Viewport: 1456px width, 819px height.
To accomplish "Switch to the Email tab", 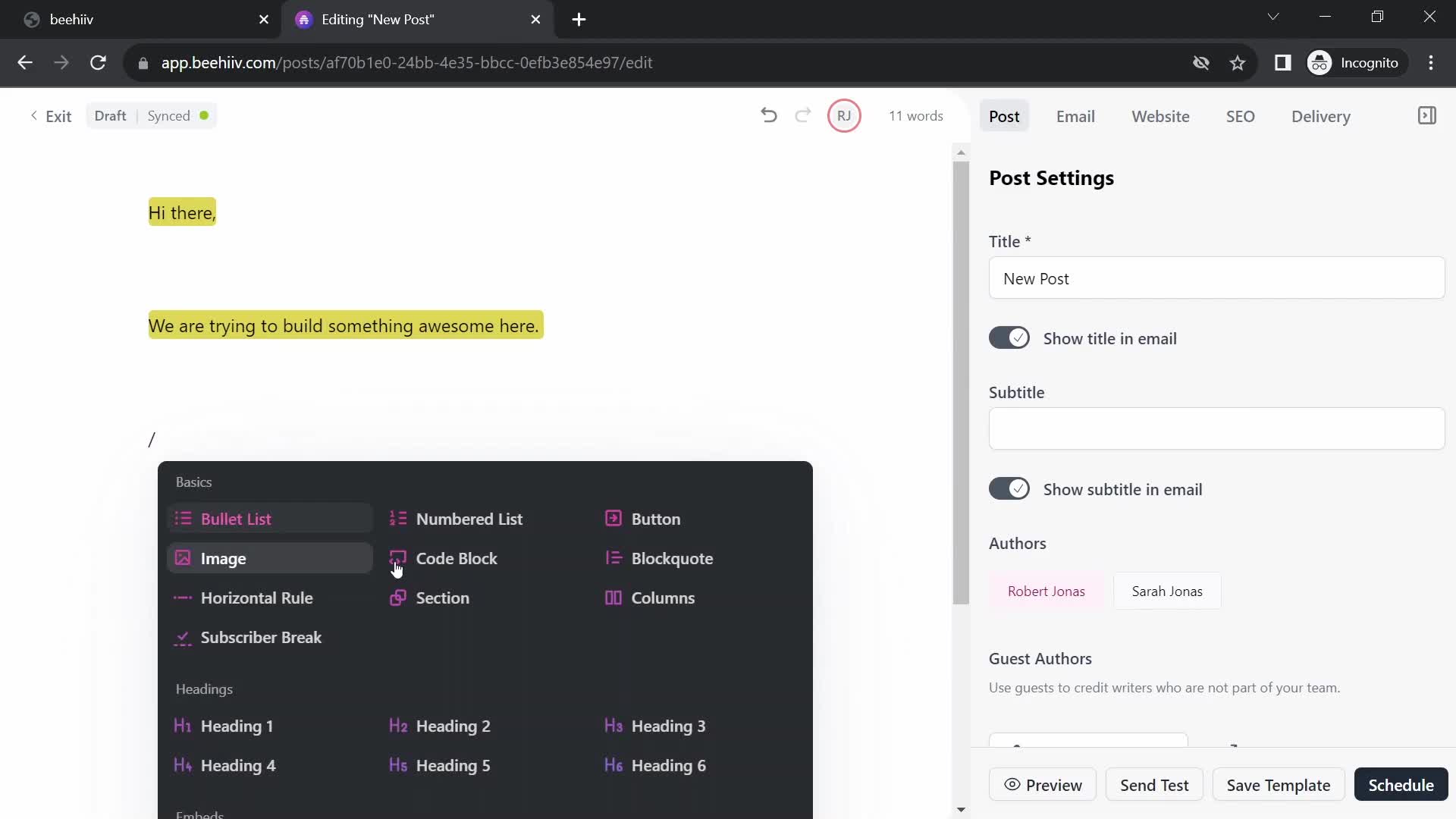I will [1075, 116].
